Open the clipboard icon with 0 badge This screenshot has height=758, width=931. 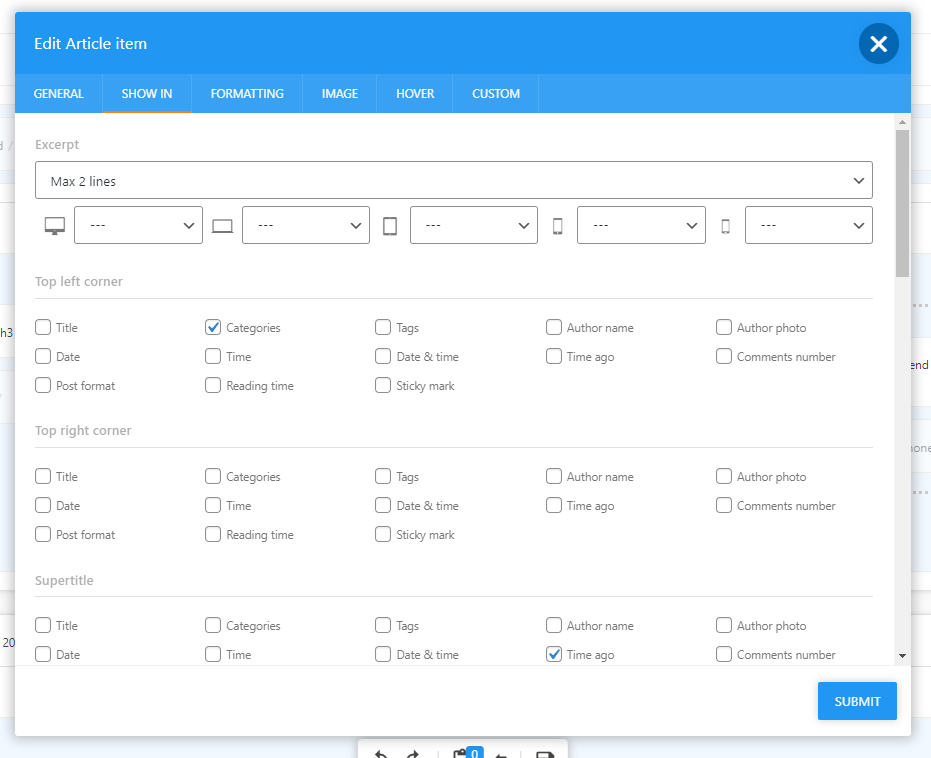click(462, 754)
